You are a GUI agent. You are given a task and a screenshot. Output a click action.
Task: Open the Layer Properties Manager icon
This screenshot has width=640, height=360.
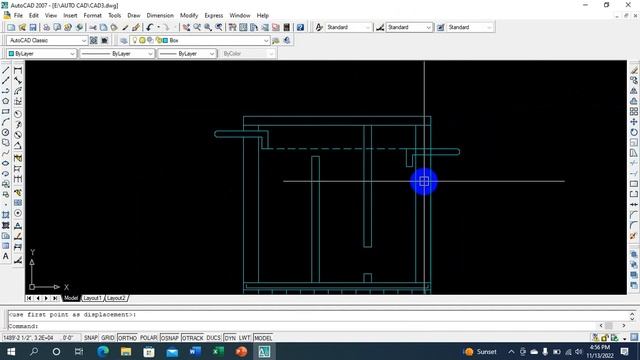124,40
